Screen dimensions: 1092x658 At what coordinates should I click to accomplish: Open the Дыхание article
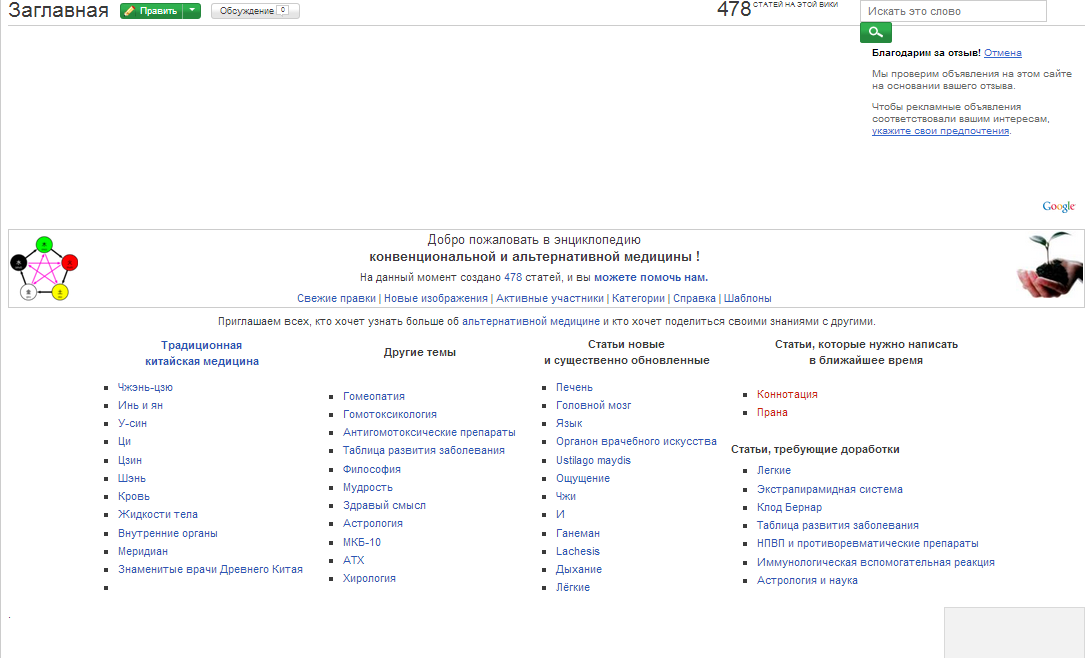[x=579, y=570]
